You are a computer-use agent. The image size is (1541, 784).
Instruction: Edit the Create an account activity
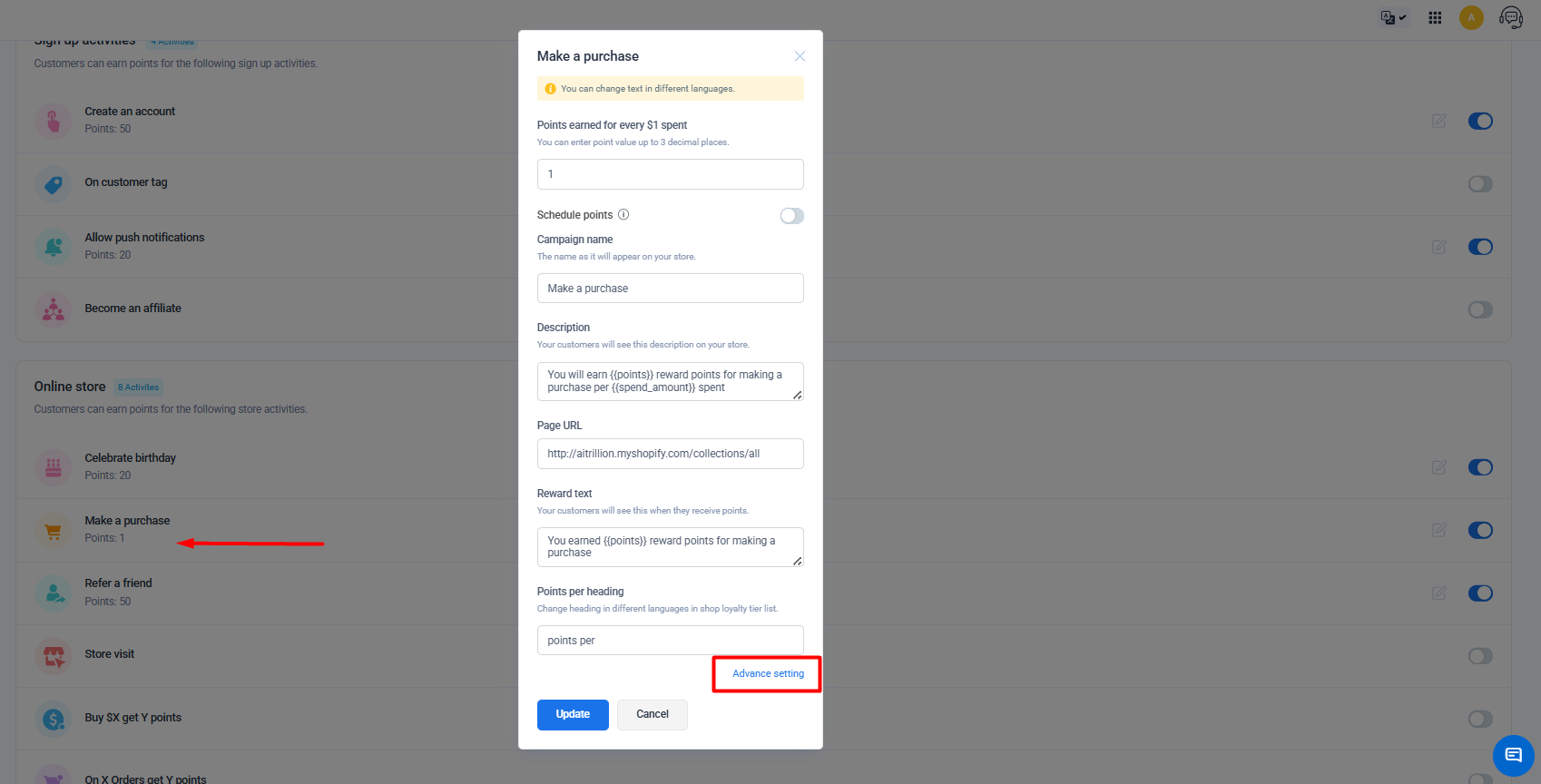1438,121
